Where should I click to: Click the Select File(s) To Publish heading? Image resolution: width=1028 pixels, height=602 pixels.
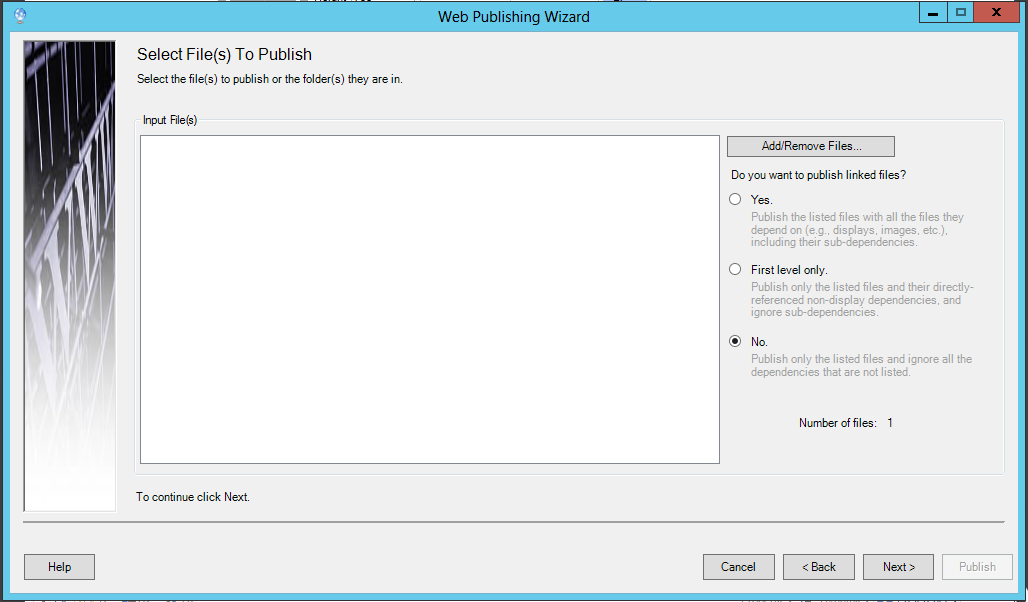tap(224, 55)
